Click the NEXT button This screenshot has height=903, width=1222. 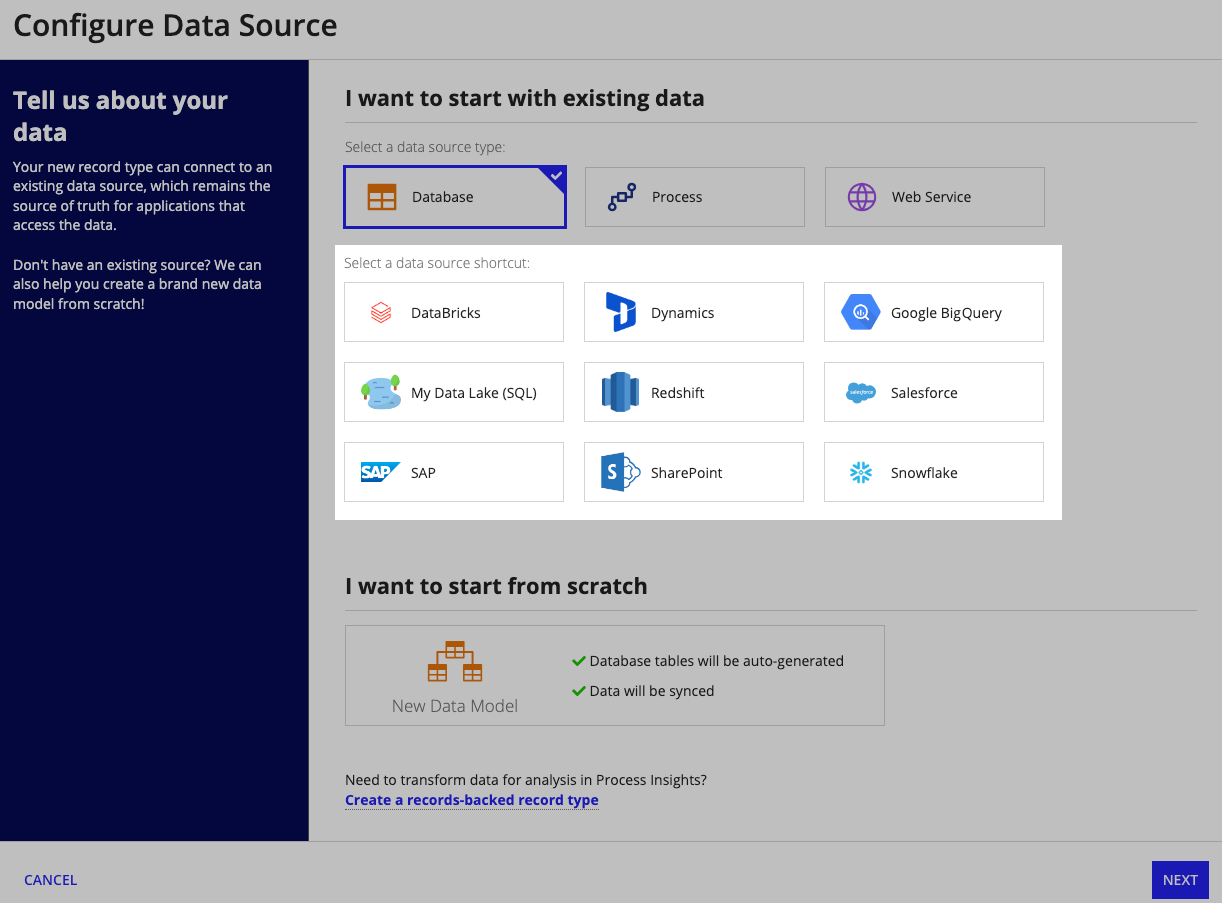pos(1180,880)
